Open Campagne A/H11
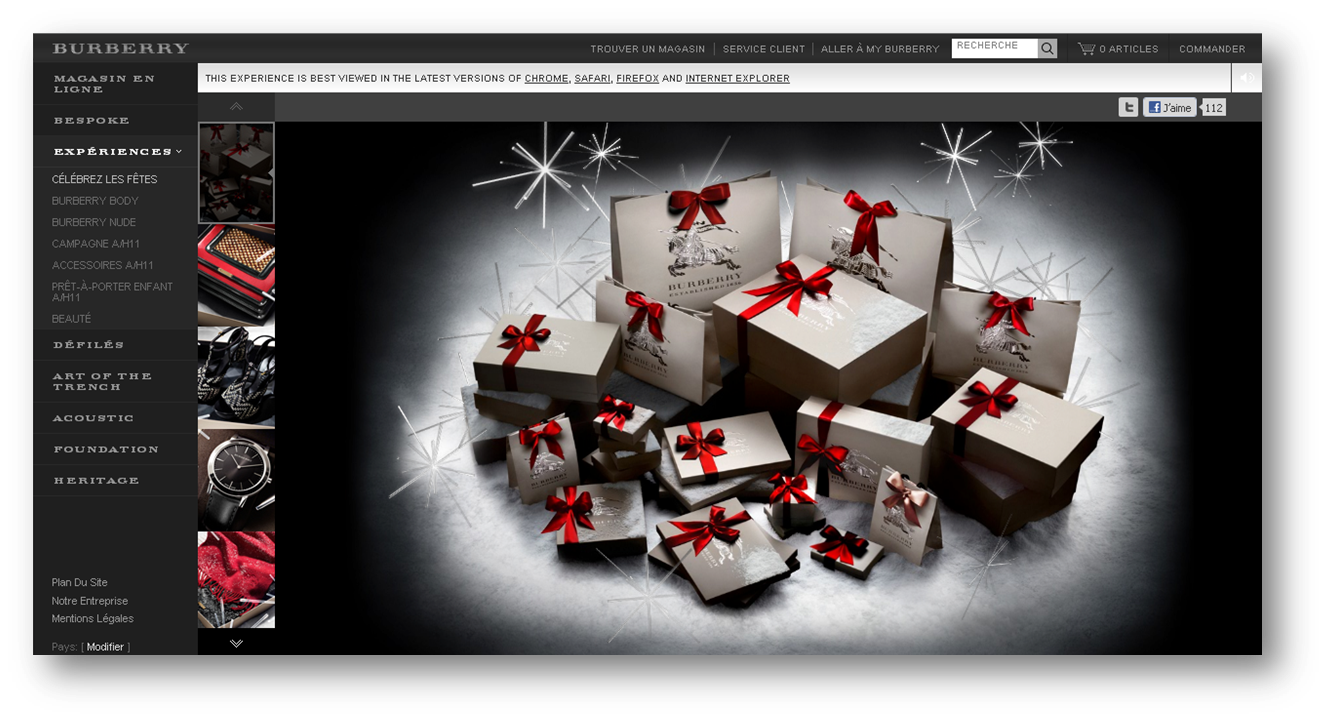Viewport: 1327px width, 720px height. click(96, 244)
